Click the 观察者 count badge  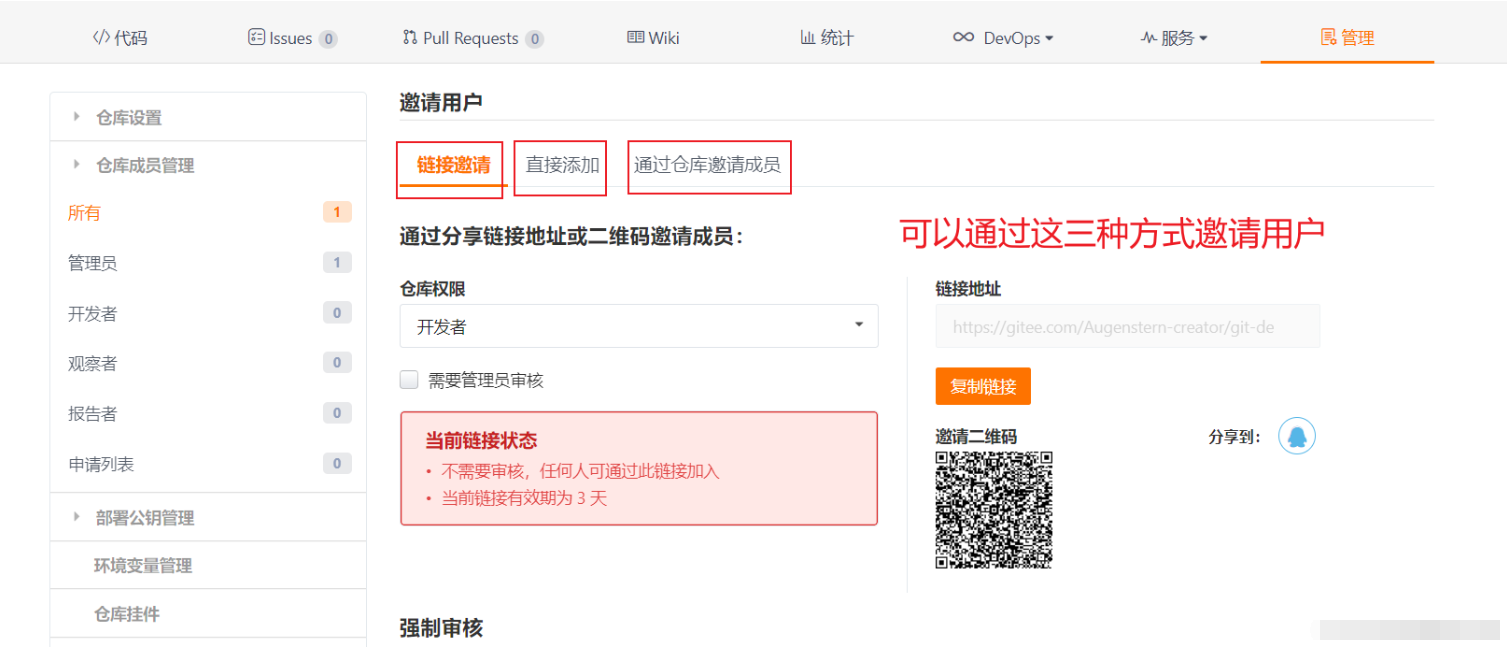pos(337,362)
